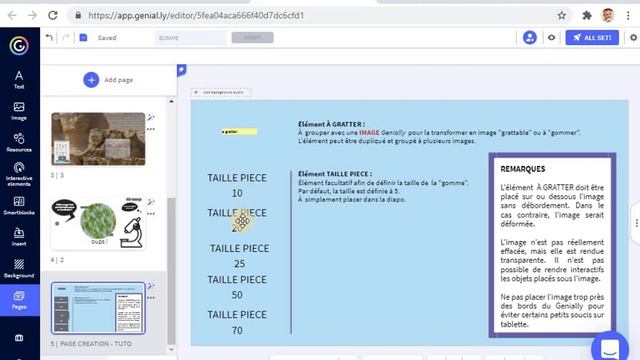Open the chat support bubble
The width and height of the screenshot is (640, 360).
pyautogui.click(x=610, y=347)
